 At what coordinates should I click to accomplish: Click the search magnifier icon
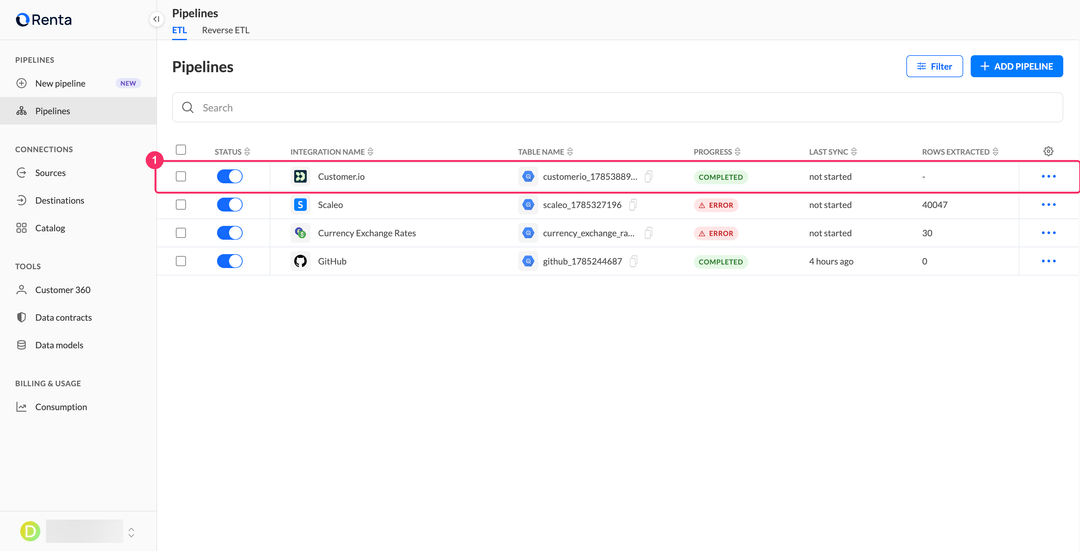(x=187, y=107)
